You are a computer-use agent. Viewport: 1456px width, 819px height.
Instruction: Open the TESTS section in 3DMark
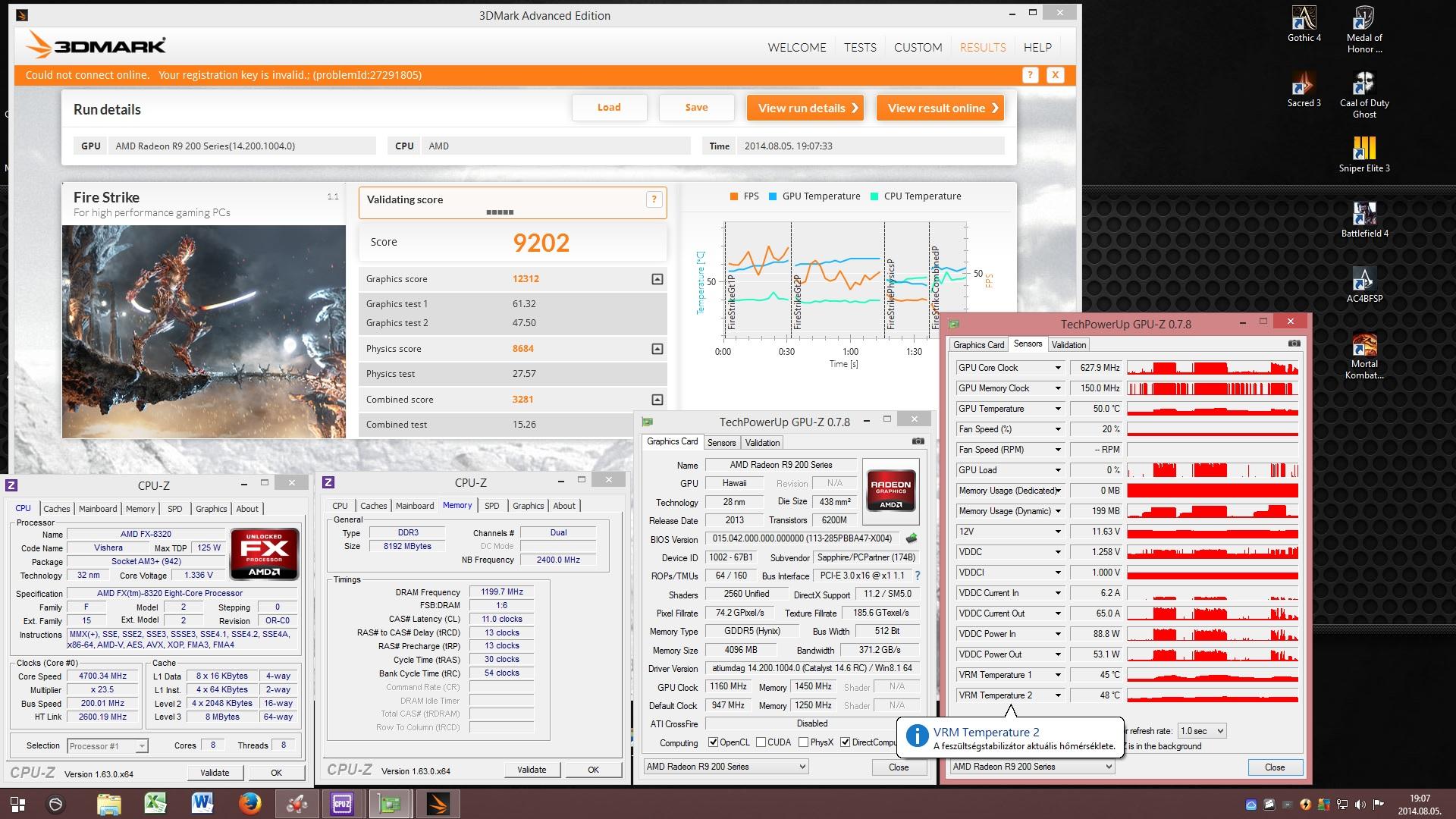pyautogui.click(x=860, y=47)
